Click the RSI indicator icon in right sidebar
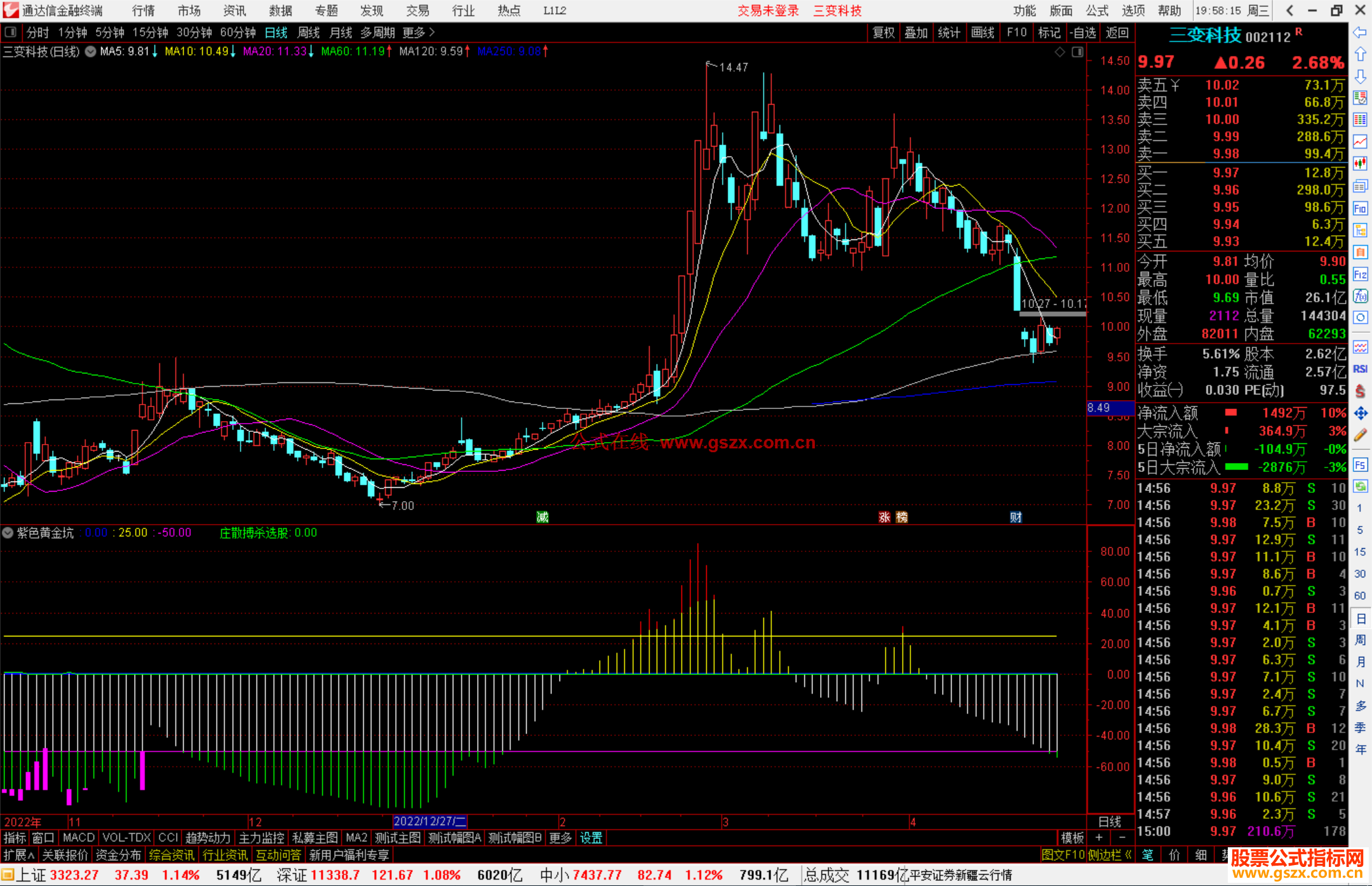The height and width of the screenshot is (886, 1372). coord(1360,369)
